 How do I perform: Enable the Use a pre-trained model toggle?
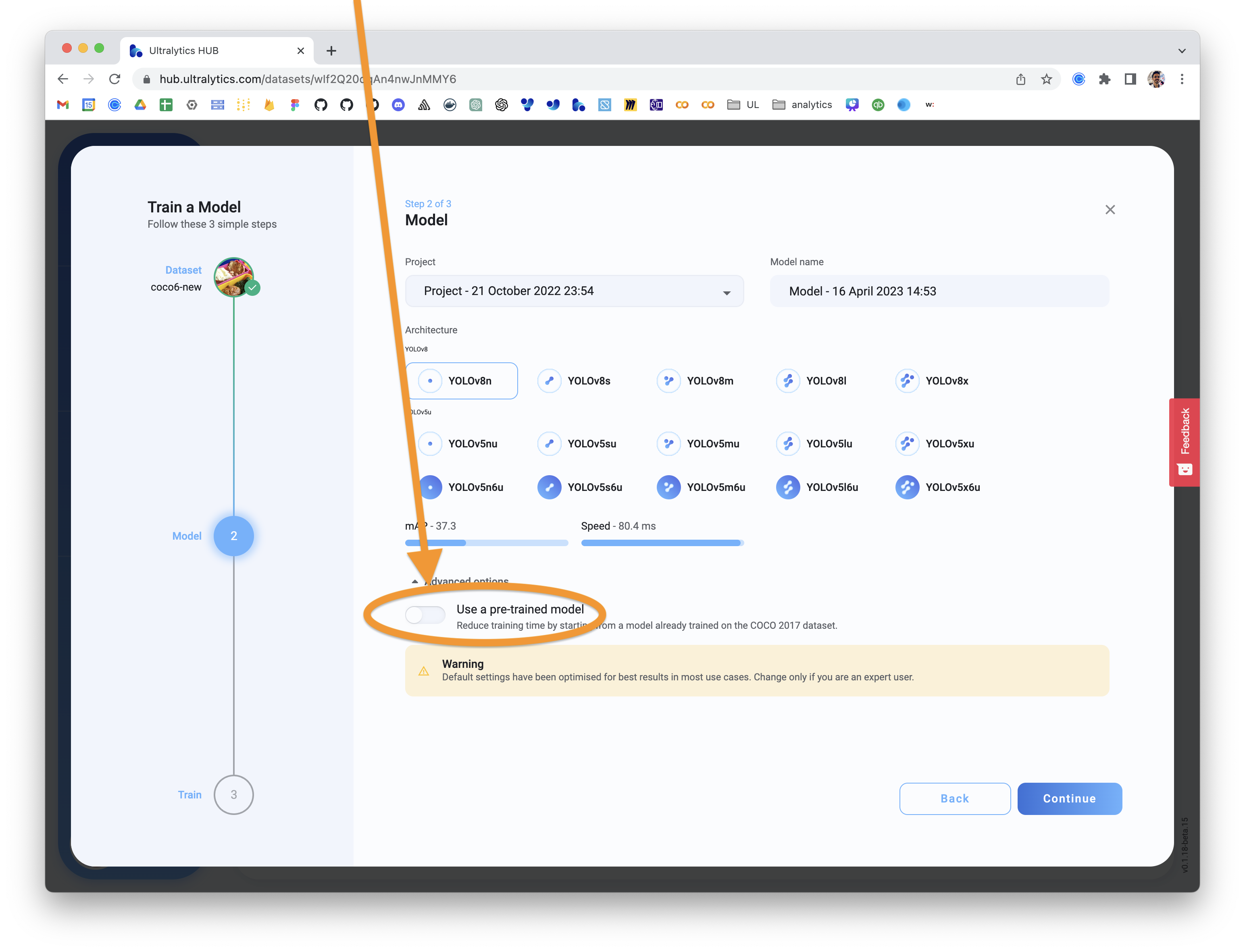[x=425, y=615]
